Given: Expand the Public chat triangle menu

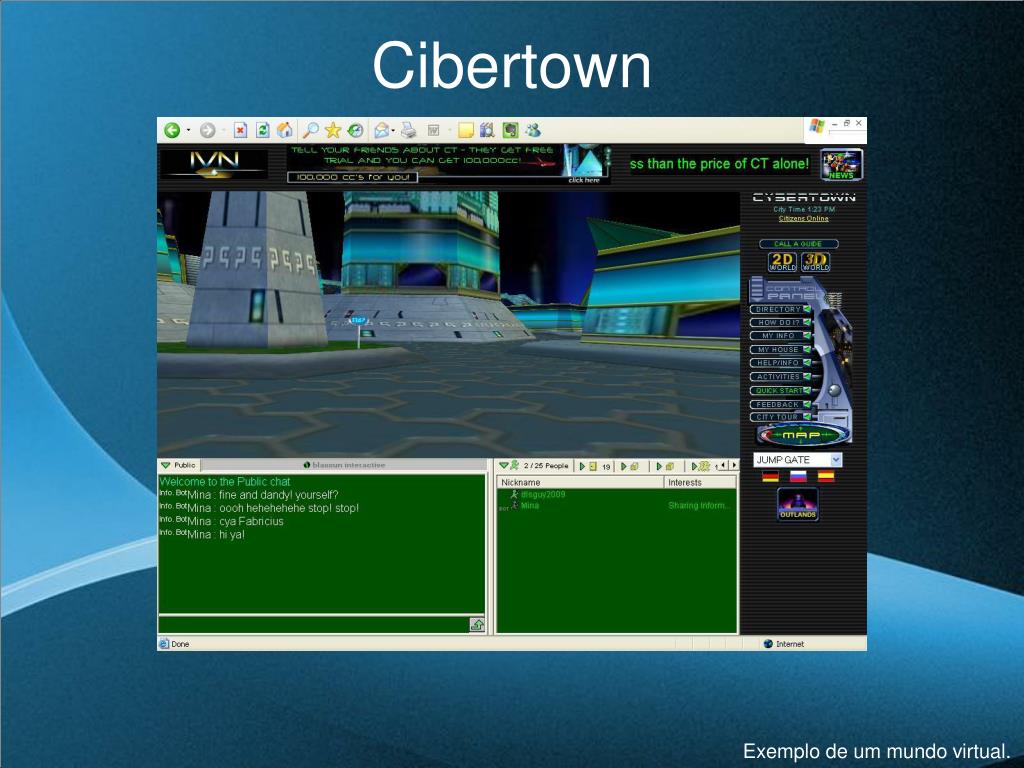Looking at the screenshot, I should [166, 466].
